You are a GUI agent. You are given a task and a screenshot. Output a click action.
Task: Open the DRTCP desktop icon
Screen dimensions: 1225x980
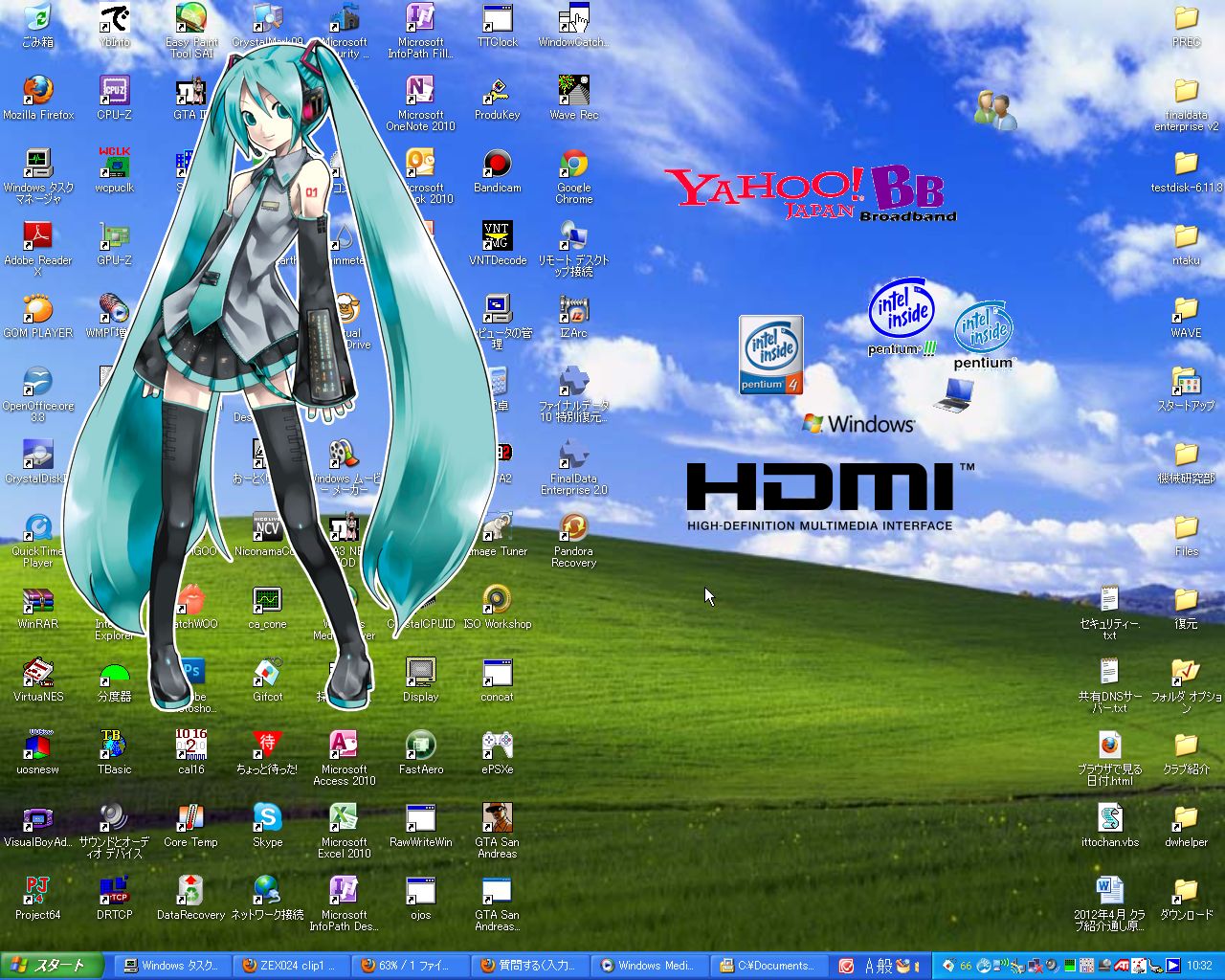point(115,898)
